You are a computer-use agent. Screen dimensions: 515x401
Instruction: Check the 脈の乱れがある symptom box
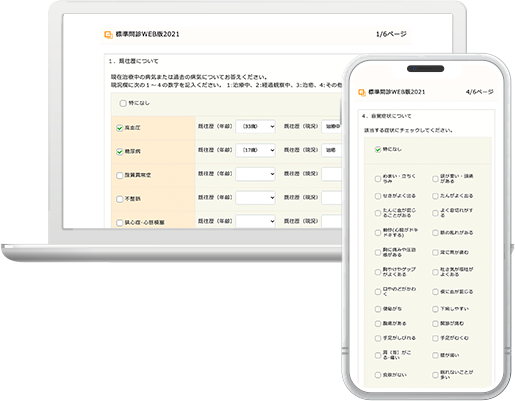pos(435,233)
